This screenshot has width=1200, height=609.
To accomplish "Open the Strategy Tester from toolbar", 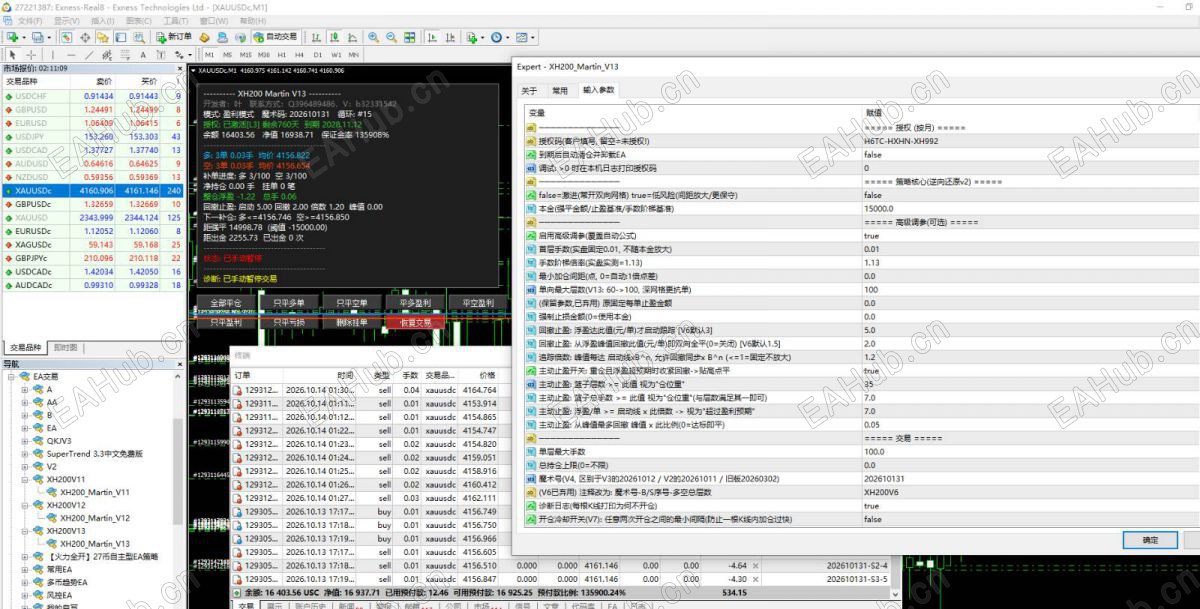I will point(137,37).
